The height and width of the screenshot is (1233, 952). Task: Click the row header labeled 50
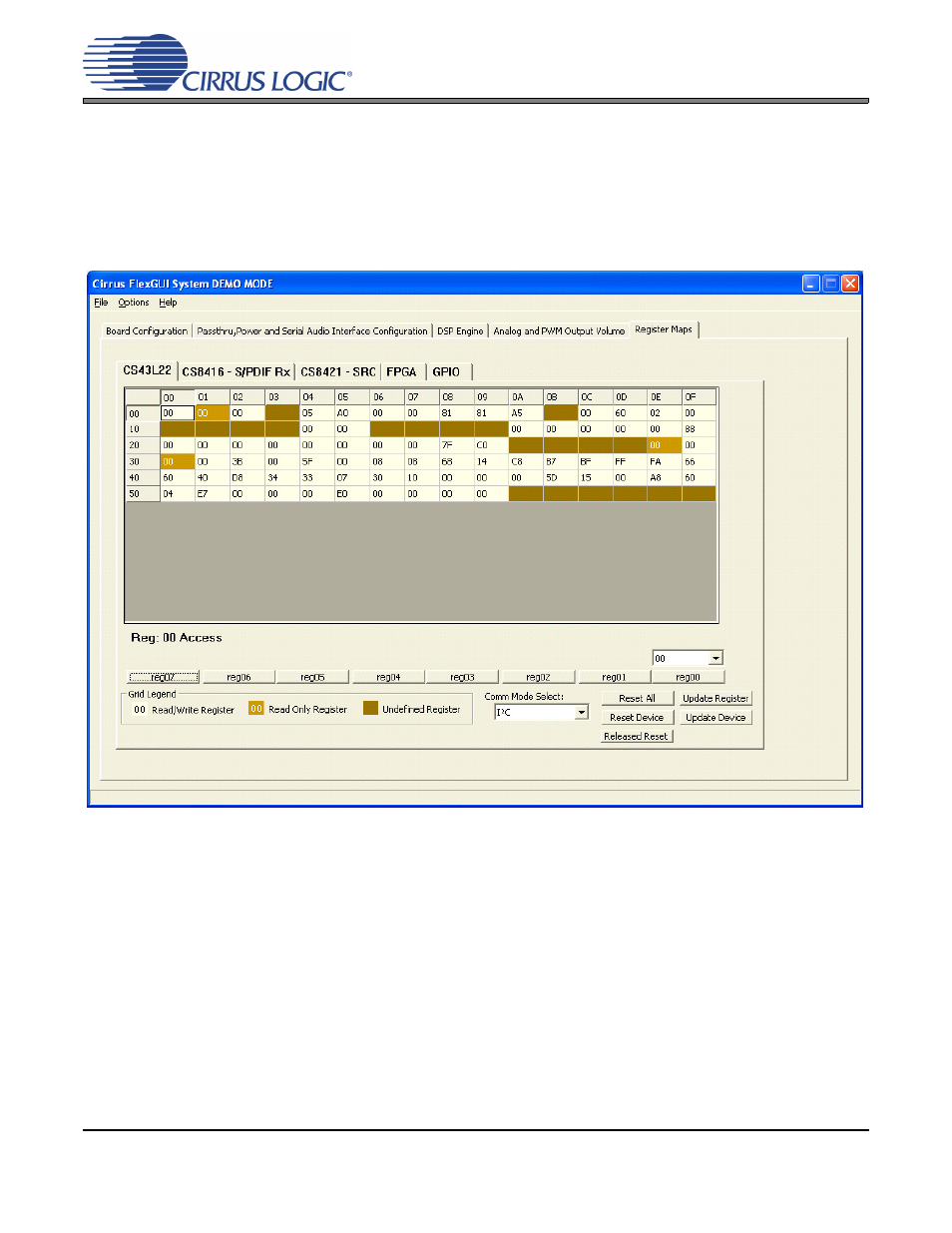point(142,493)
